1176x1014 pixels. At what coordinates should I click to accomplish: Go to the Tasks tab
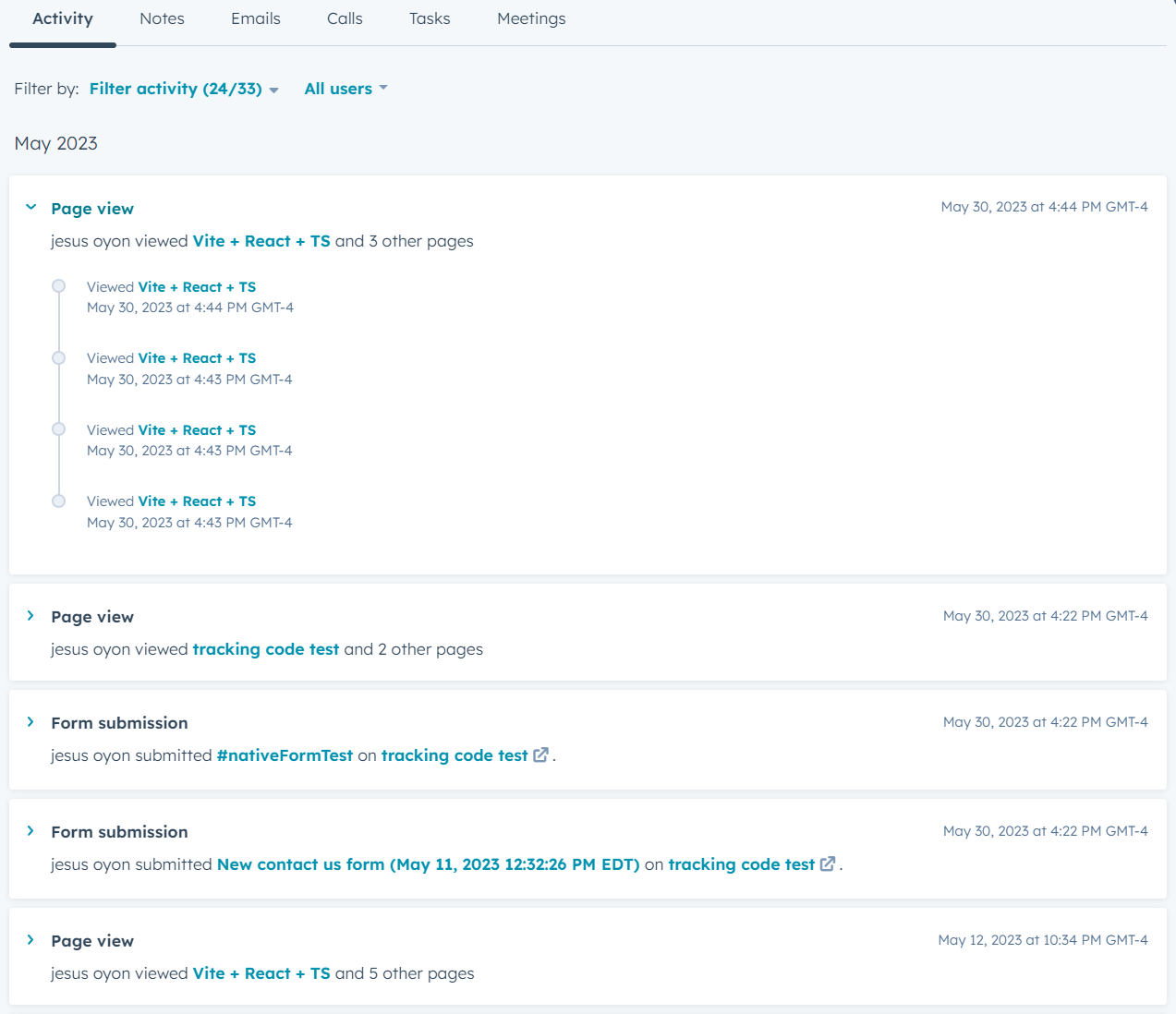point(430,18)
